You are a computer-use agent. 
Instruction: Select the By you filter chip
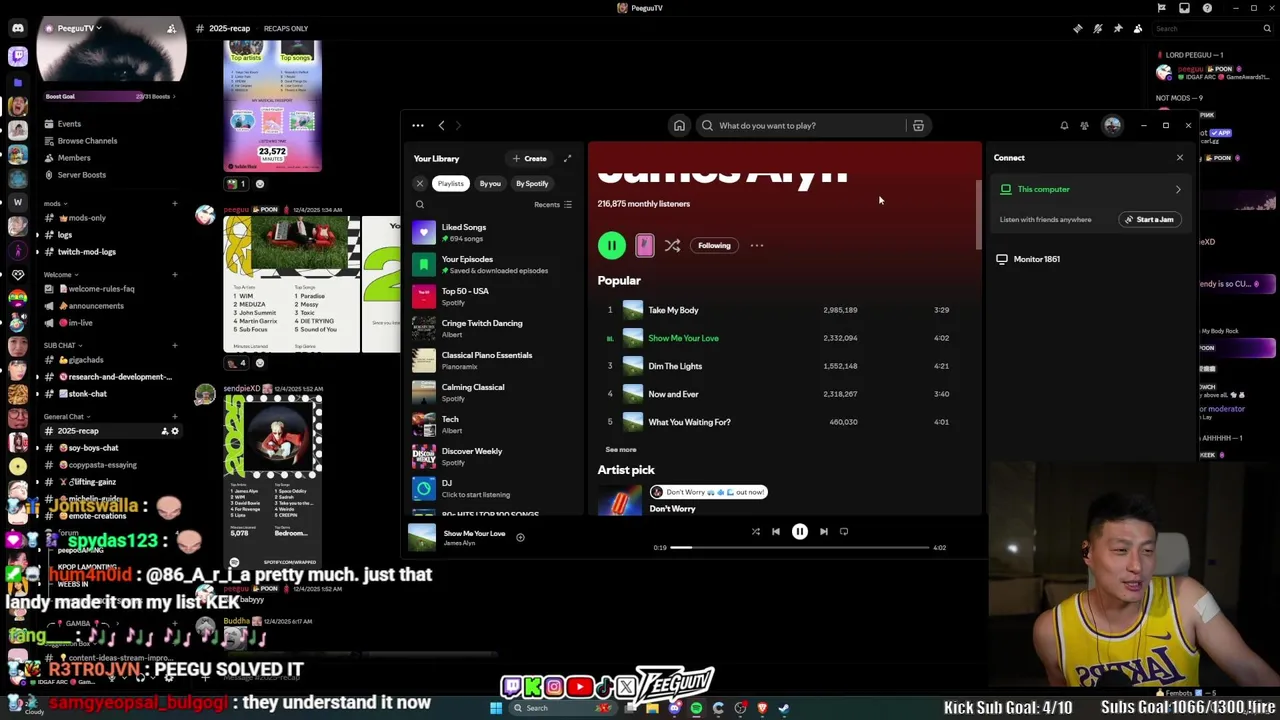490,183
